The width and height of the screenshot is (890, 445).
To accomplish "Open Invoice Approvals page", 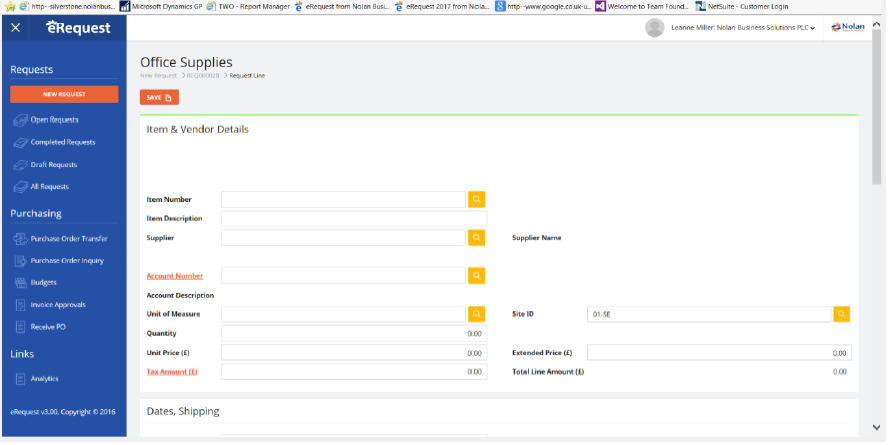I will point(57,305).
